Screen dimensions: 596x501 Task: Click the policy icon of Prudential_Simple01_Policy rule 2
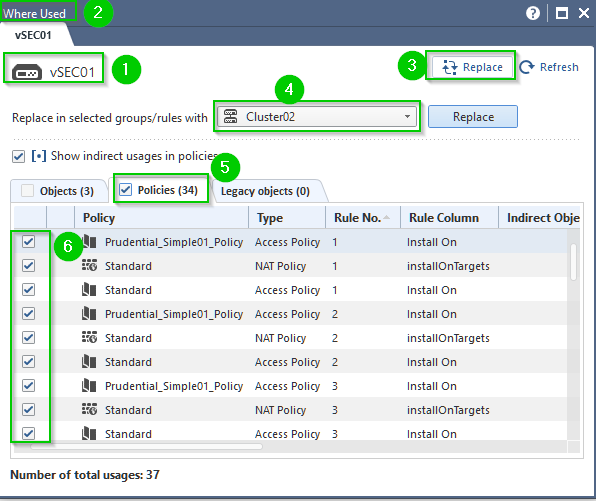point(89,314)
